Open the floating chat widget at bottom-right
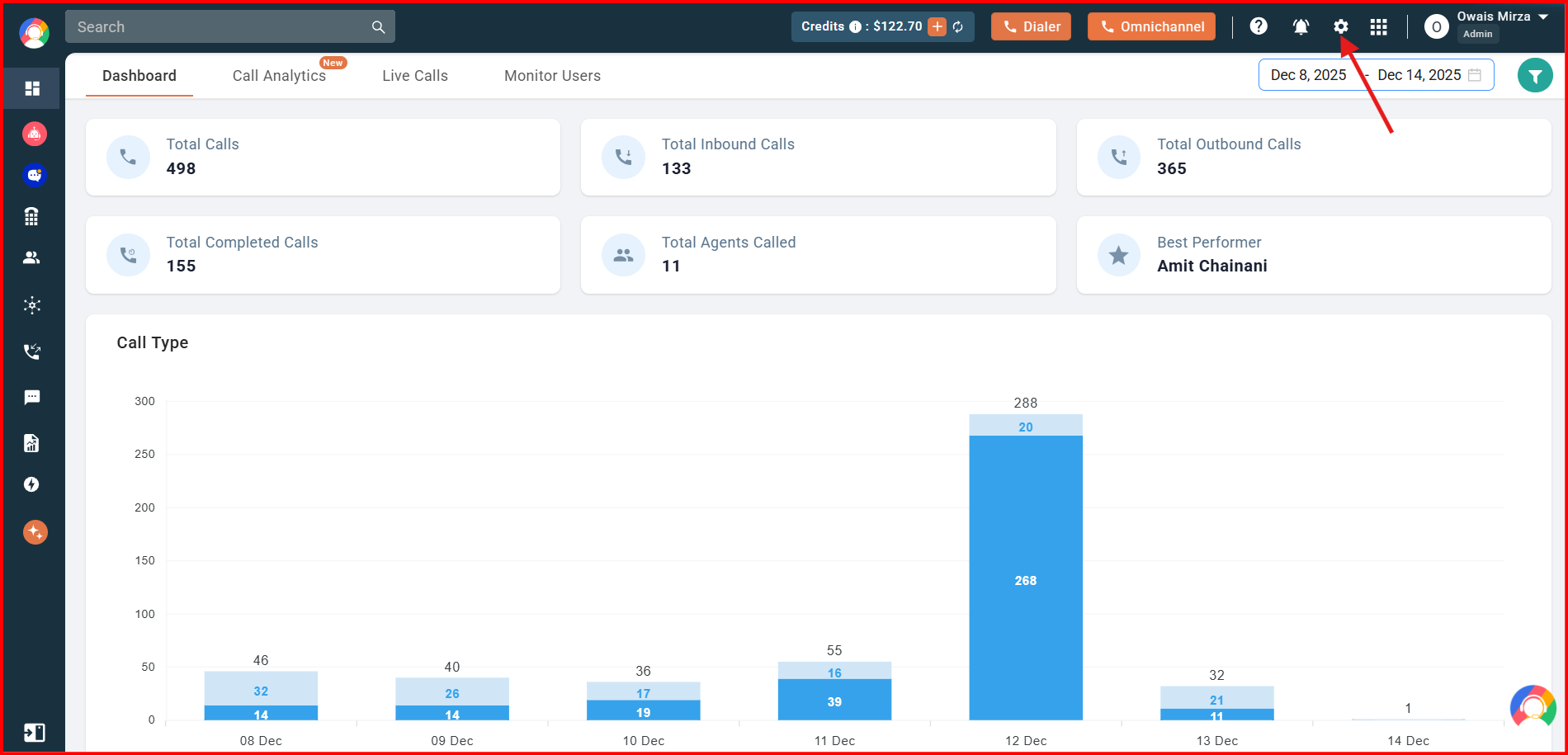The height and width of the screenshot is (755, 1568). (1533, 707)
